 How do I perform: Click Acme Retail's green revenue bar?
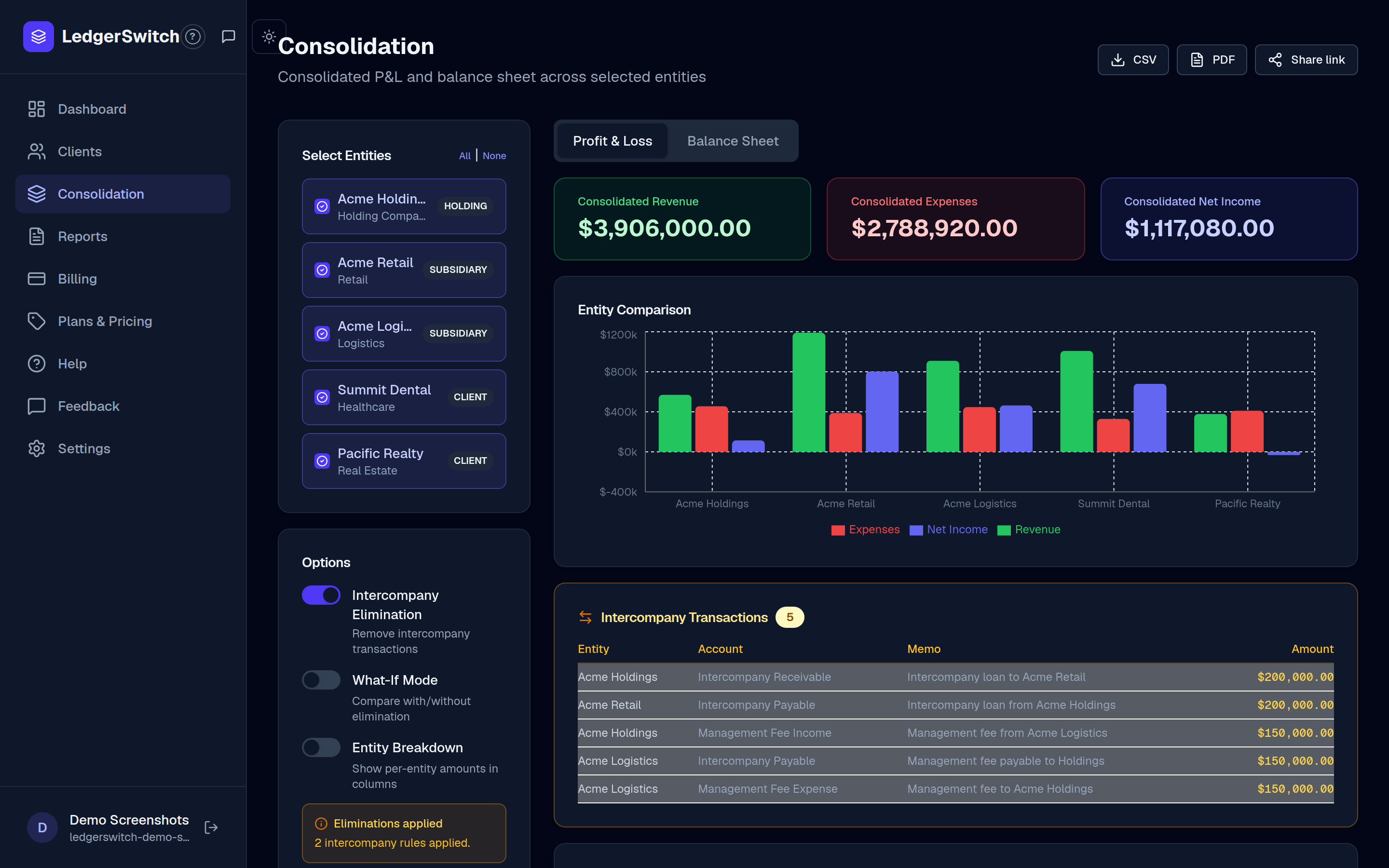[x=809, y=392]
